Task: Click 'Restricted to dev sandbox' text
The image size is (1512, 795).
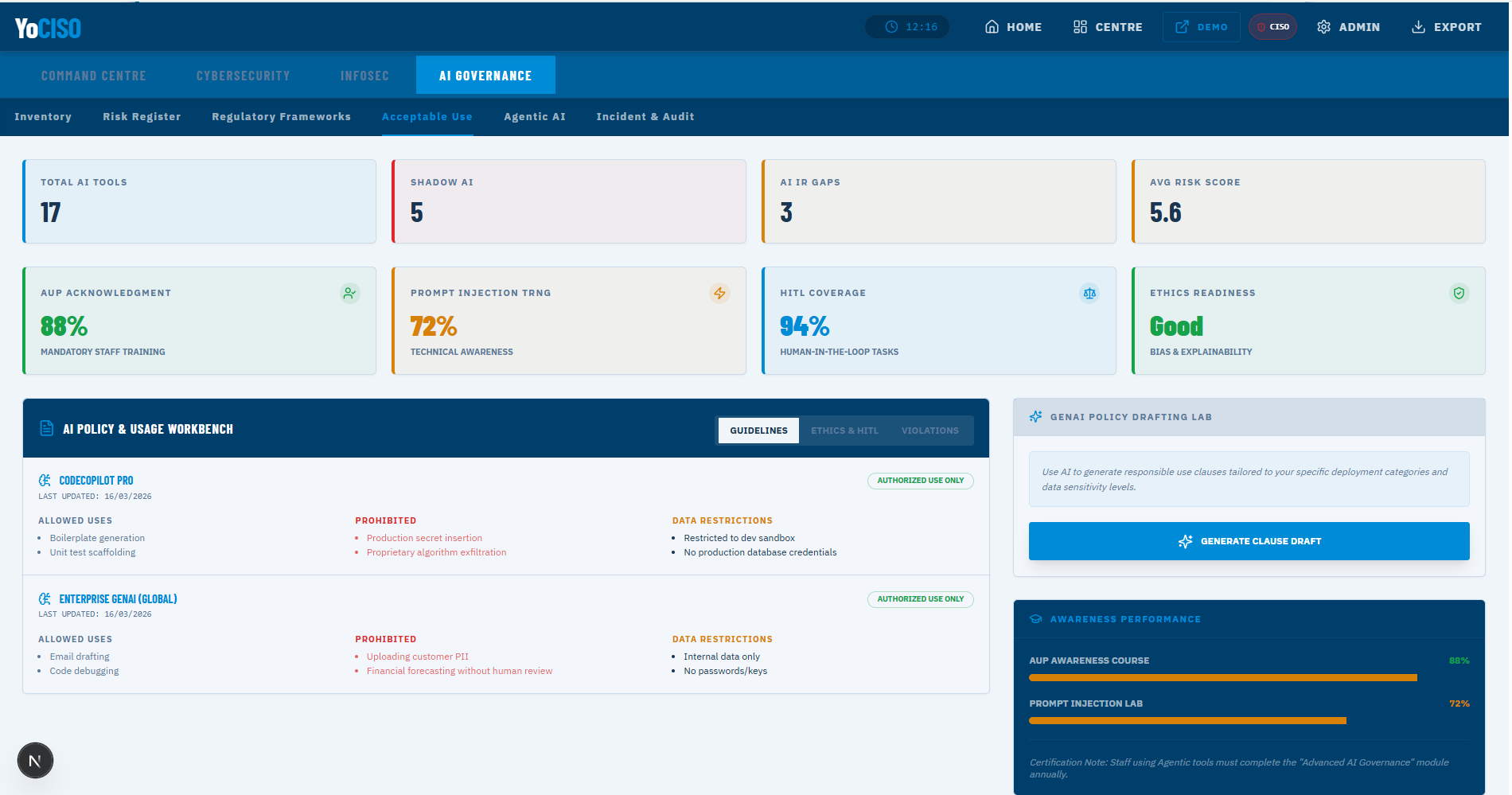Action: click(739, 538)
